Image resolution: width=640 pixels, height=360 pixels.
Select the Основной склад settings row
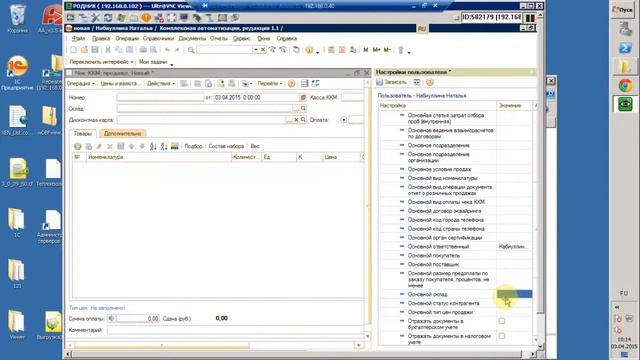coord(456,294)
